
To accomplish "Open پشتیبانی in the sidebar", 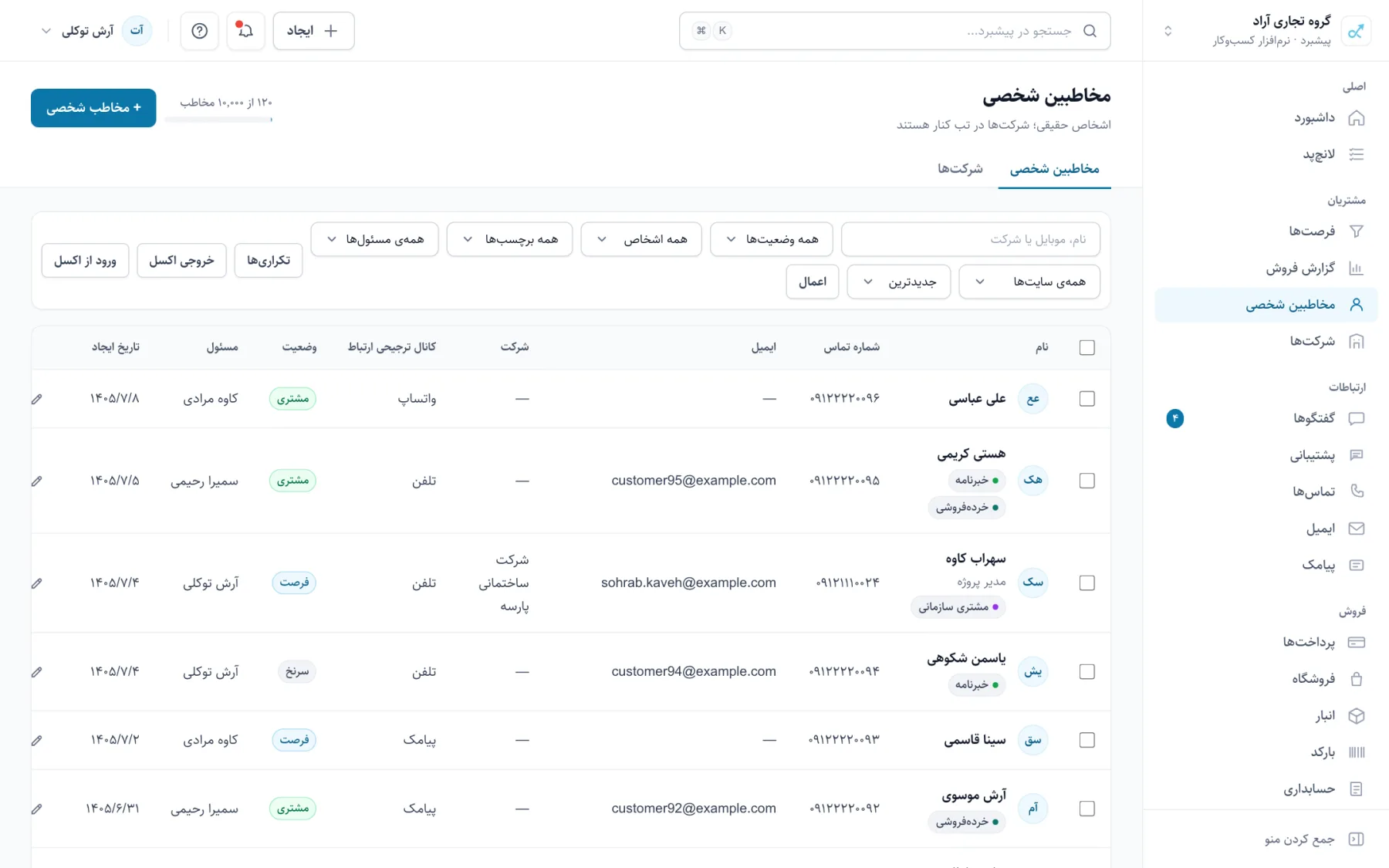I will point(1266,455).
